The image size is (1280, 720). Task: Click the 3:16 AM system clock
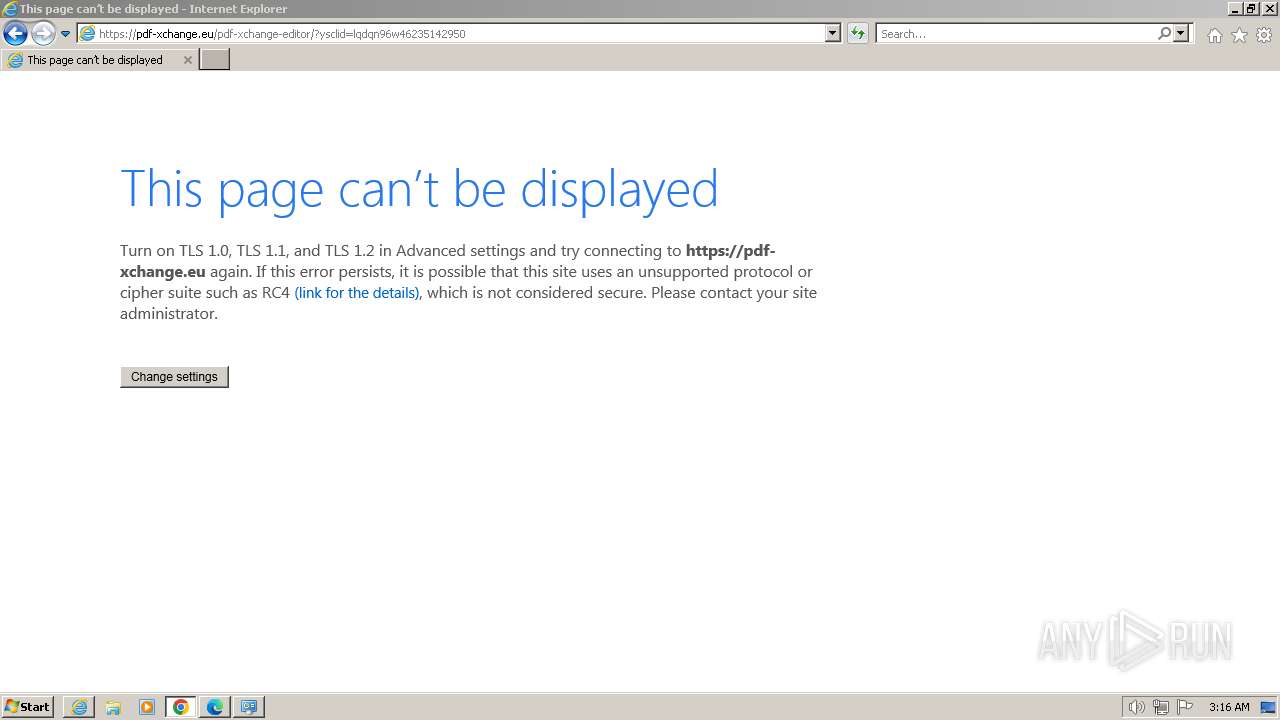coord(1229,707)
